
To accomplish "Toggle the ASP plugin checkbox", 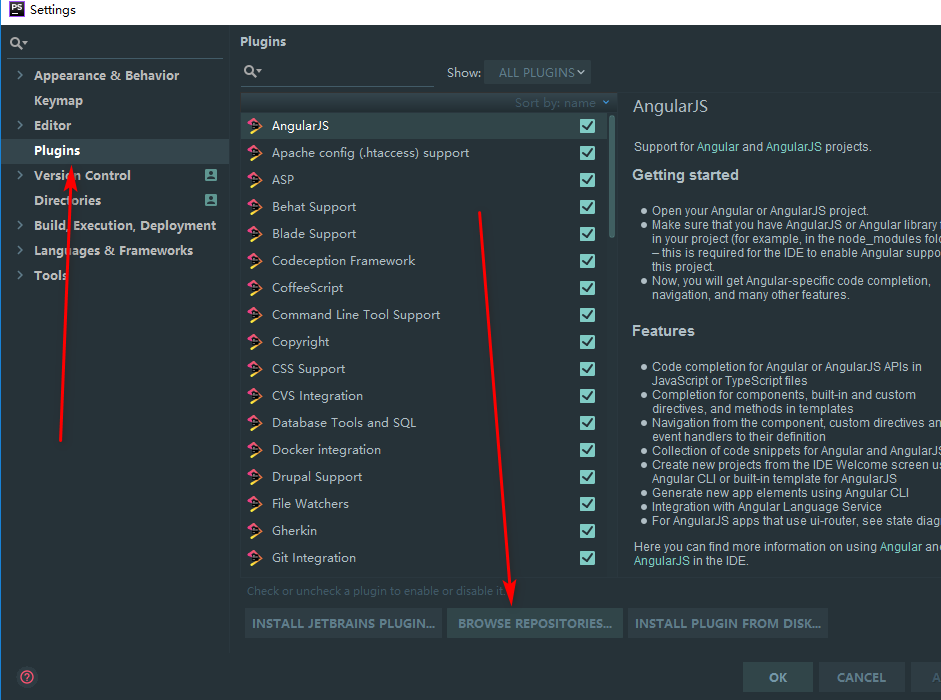I will click(588, 180).
